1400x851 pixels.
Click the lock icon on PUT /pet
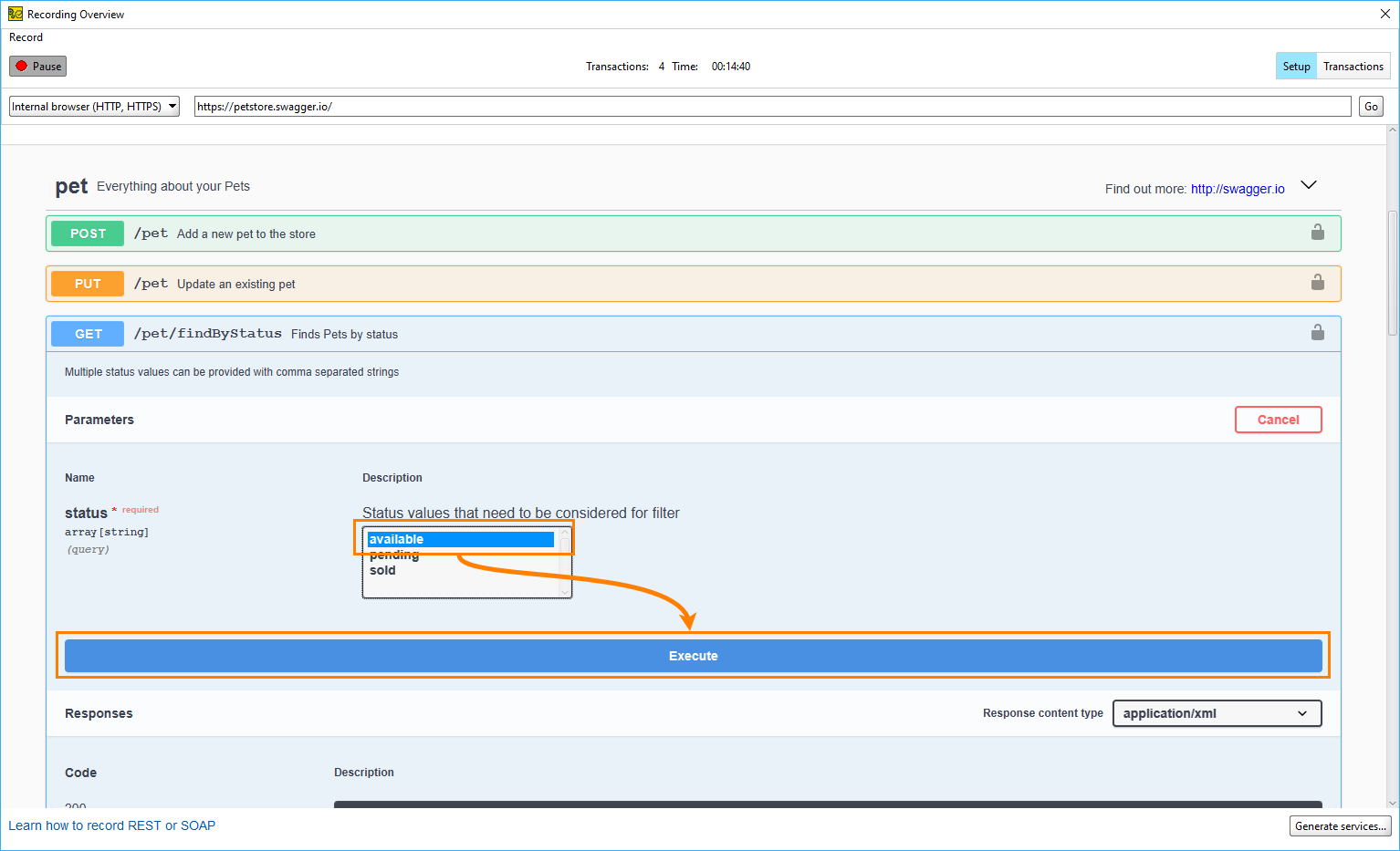tap(1317, 283)
